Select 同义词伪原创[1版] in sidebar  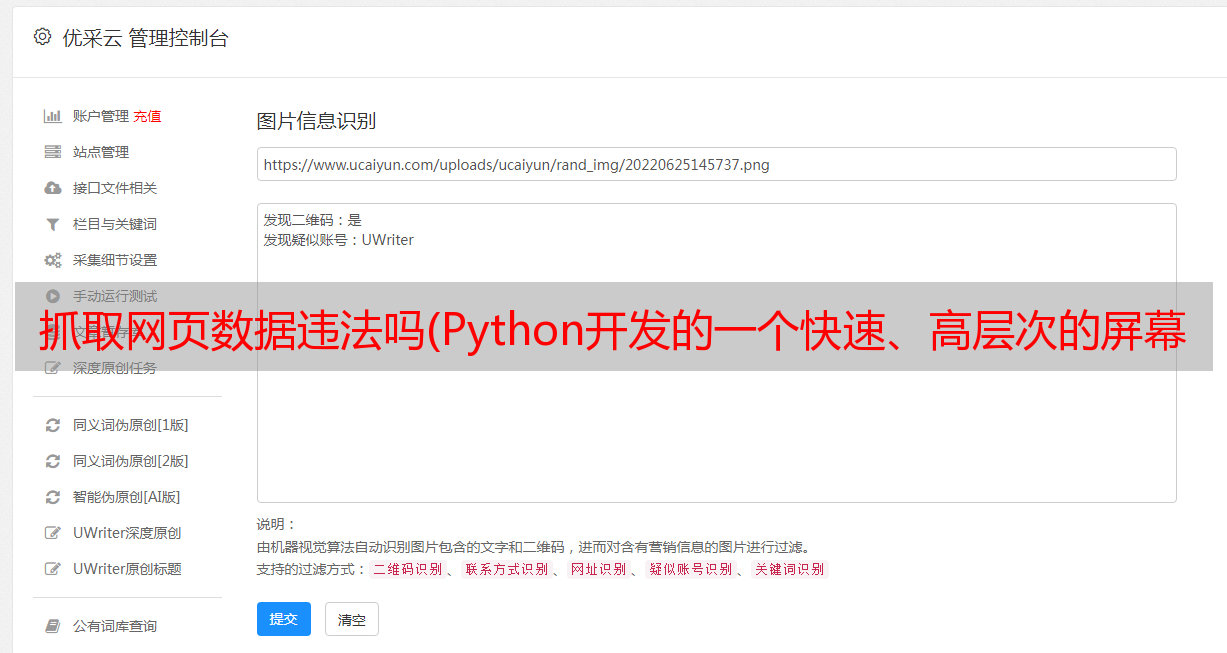point(130,425)
